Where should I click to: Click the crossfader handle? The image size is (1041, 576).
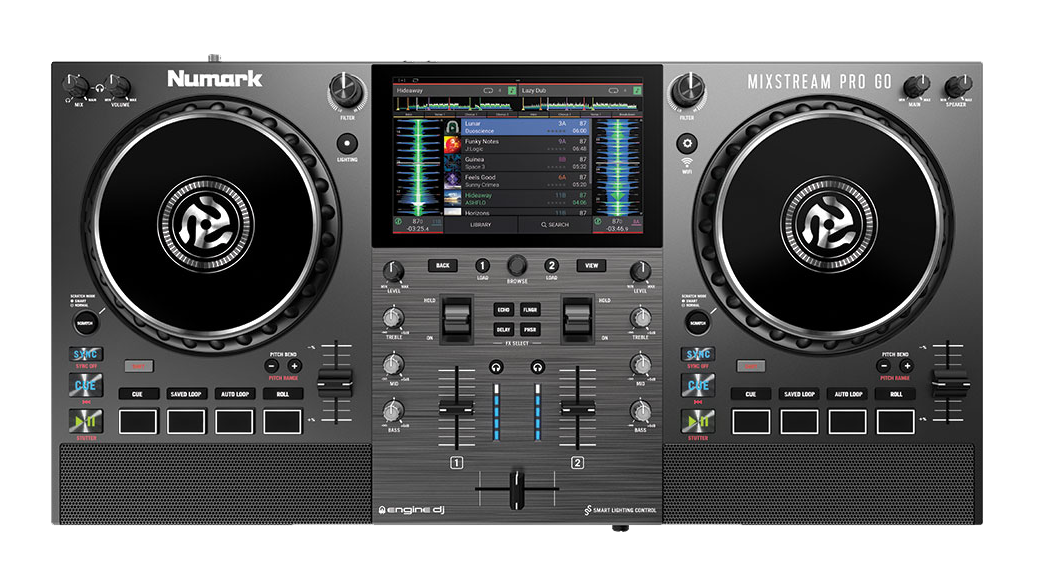[x=517, y=490]
